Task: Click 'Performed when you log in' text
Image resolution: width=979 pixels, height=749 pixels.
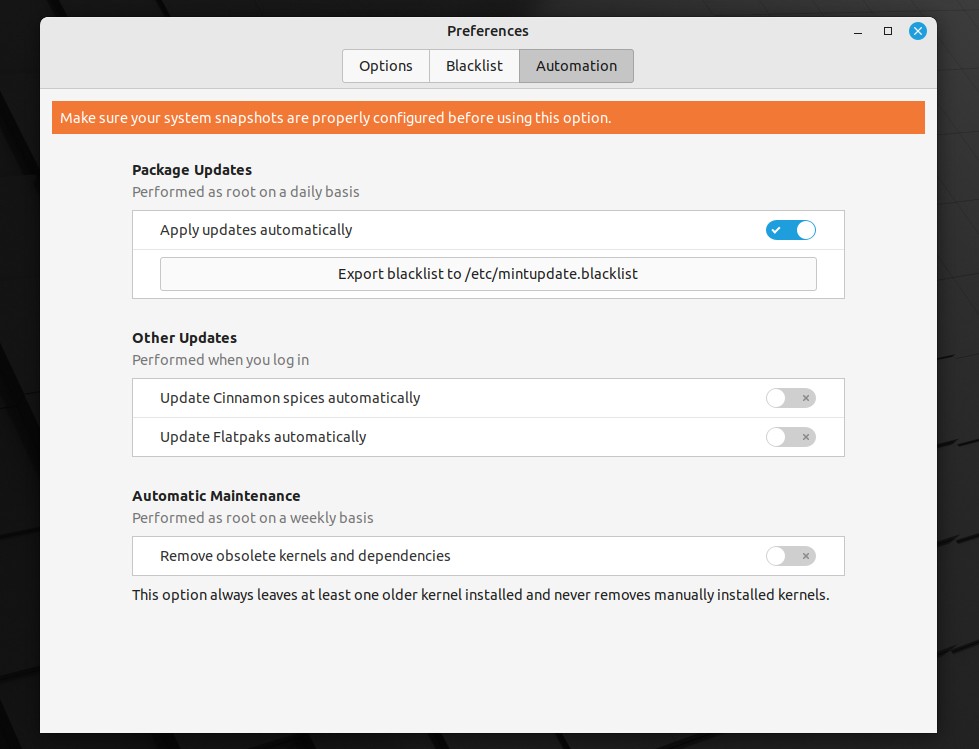Action: click(x=220, y=360)
